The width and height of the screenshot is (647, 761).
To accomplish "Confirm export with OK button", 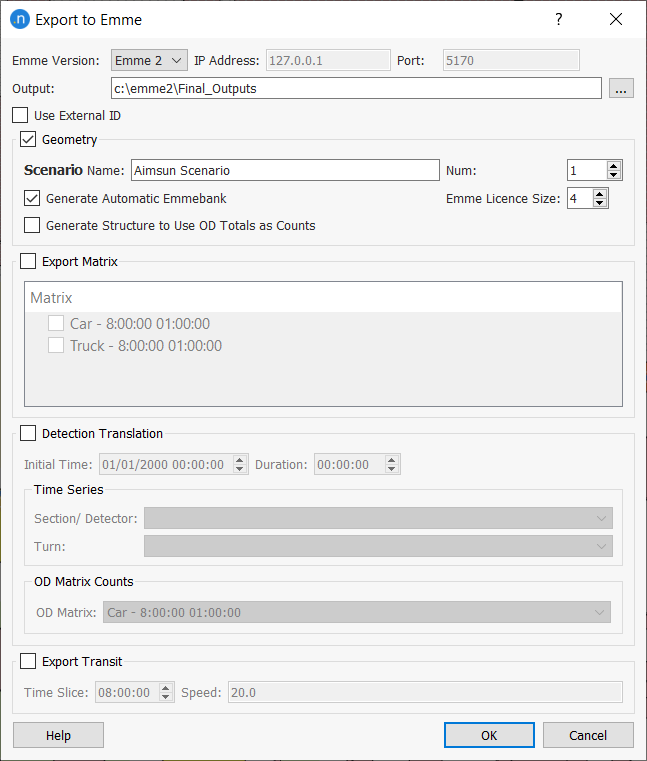I will 489,735.
